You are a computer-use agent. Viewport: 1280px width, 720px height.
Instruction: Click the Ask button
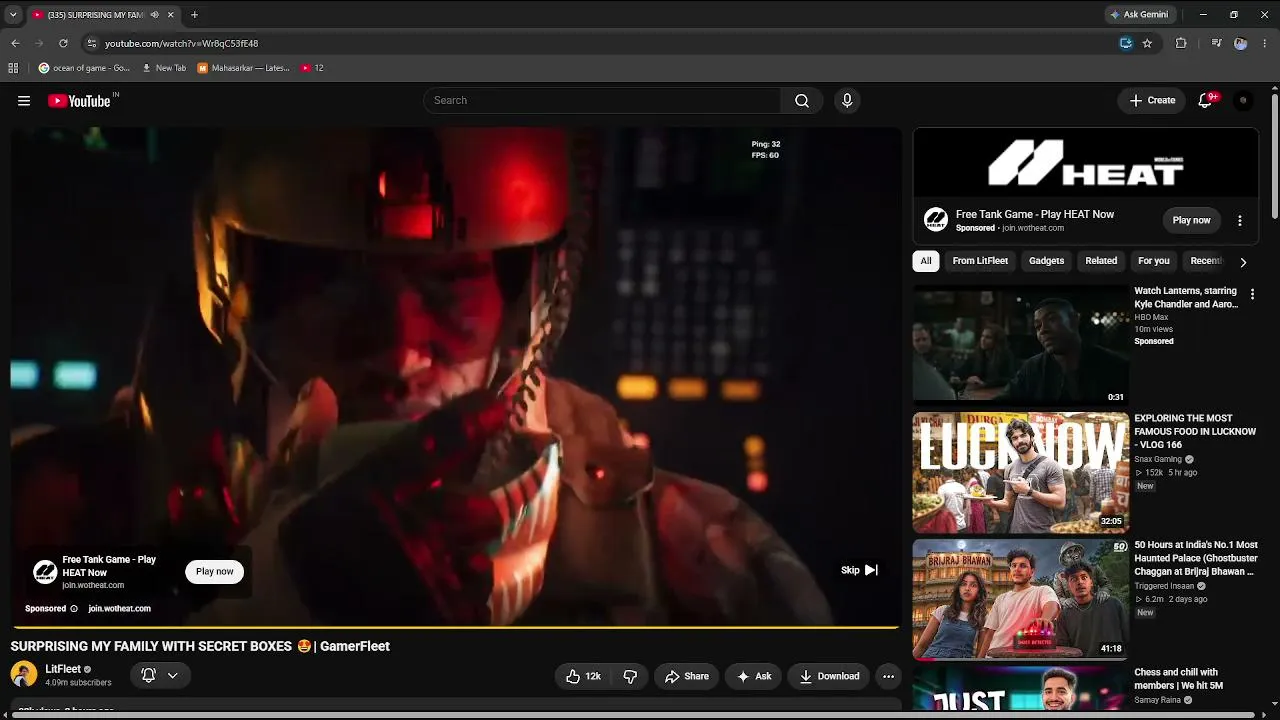point(754,676)
